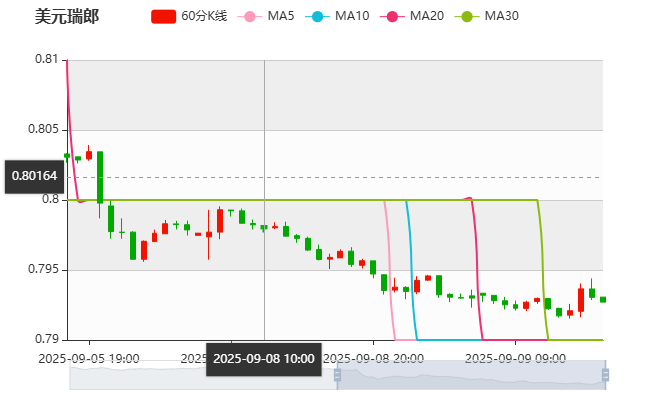Click the 0.795 y-axis label
This screenshot has height=400, width=670.
click(x=43, y=269)
